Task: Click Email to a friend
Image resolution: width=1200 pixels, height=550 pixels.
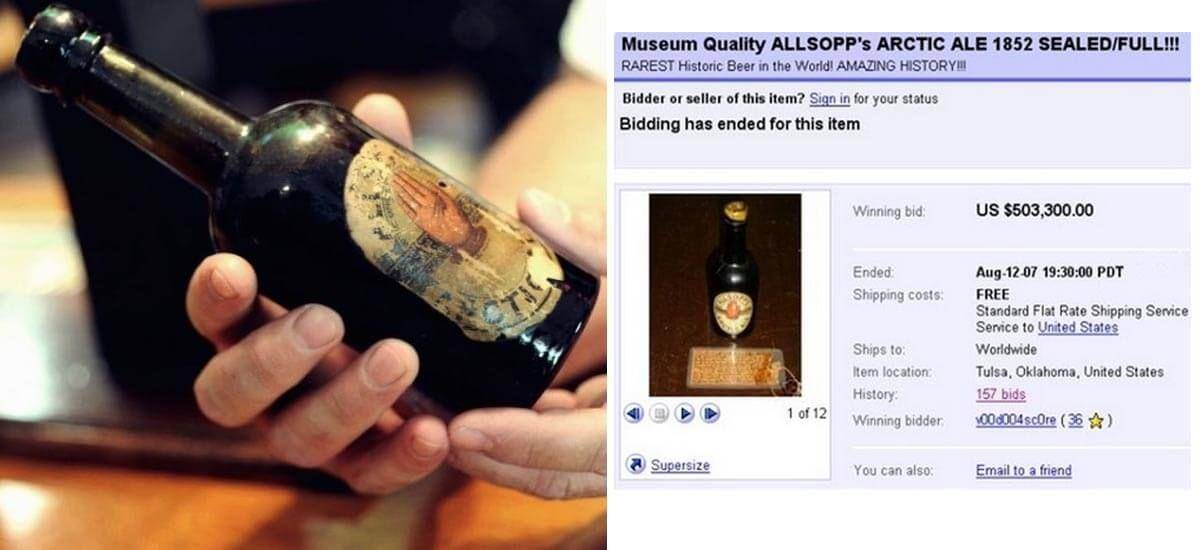Action: tap(1023, 470)
